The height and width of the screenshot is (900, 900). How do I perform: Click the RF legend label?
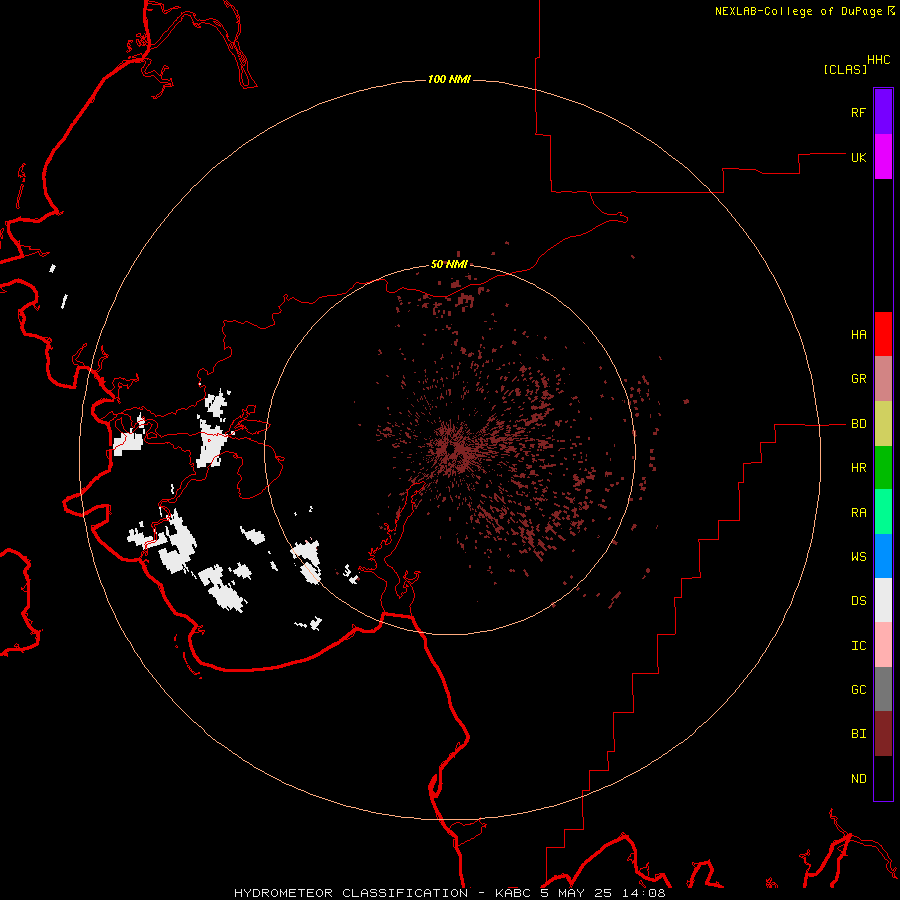tap(858, 112)
